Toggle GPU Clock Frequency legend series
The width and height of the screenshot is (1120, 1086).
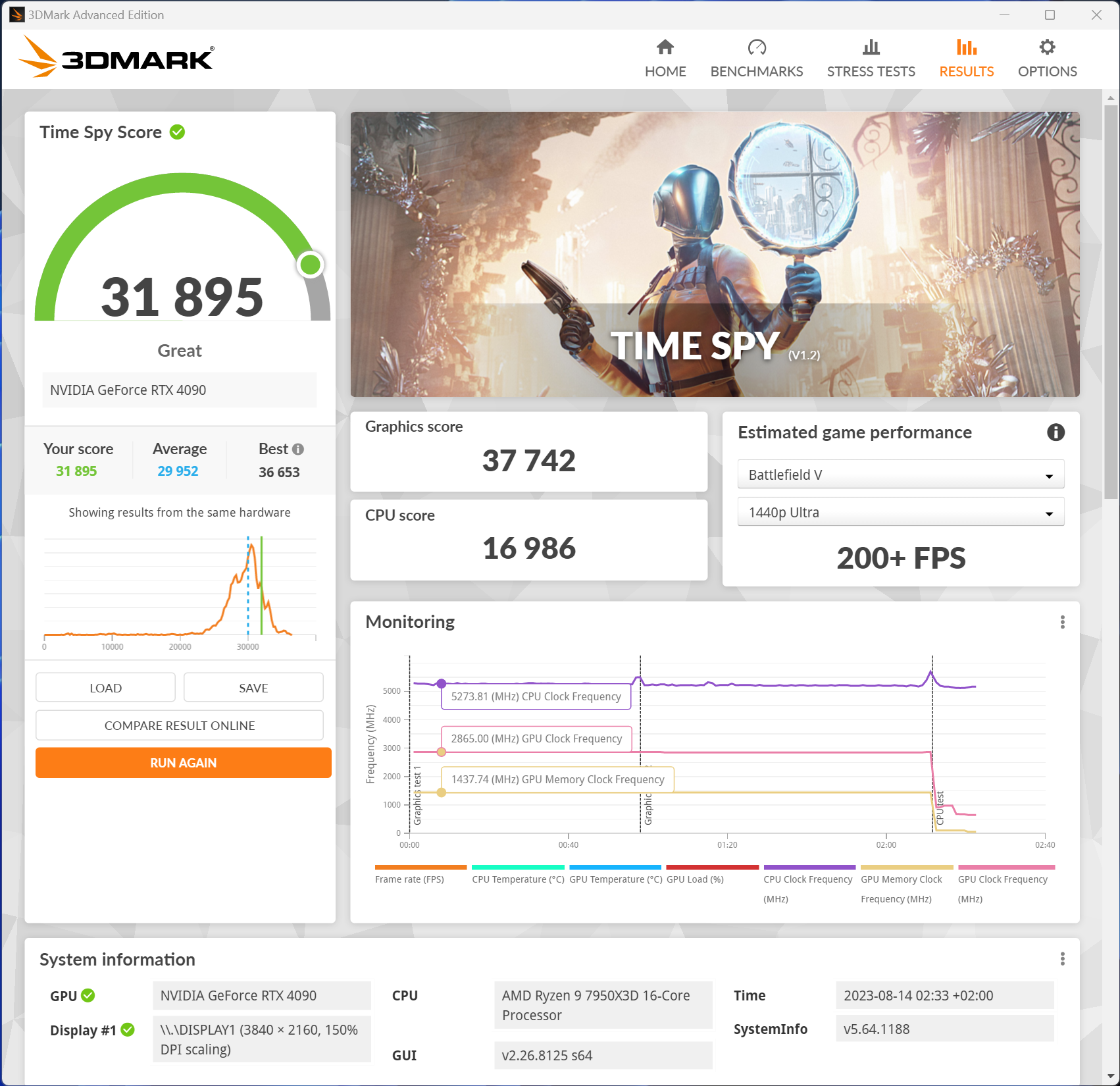coord(1006,885)
